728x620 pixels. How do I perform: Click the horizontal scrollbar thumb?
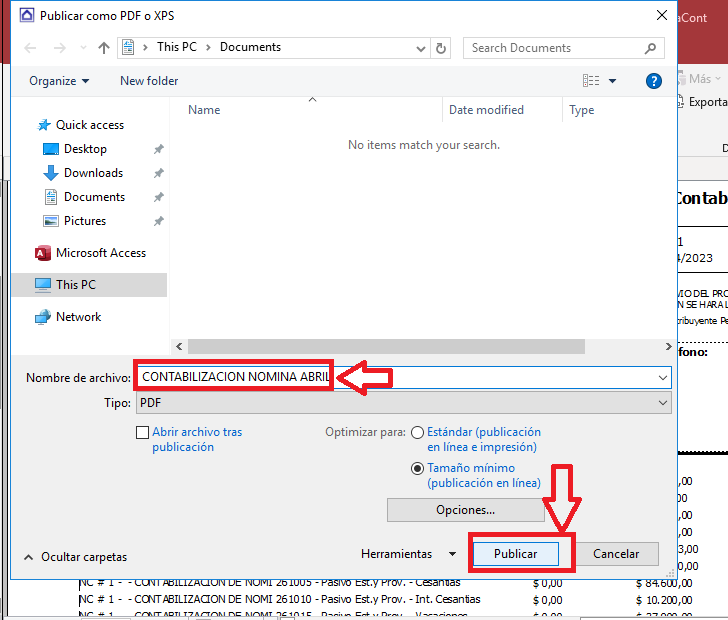(x=386, y=346)
